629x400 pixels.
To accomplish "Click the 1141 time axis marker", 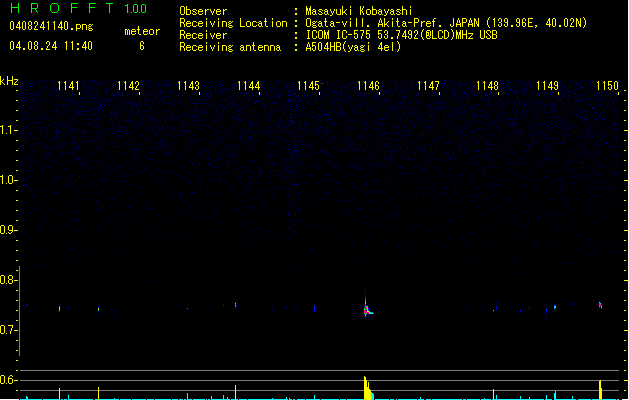I will [69, 86].
